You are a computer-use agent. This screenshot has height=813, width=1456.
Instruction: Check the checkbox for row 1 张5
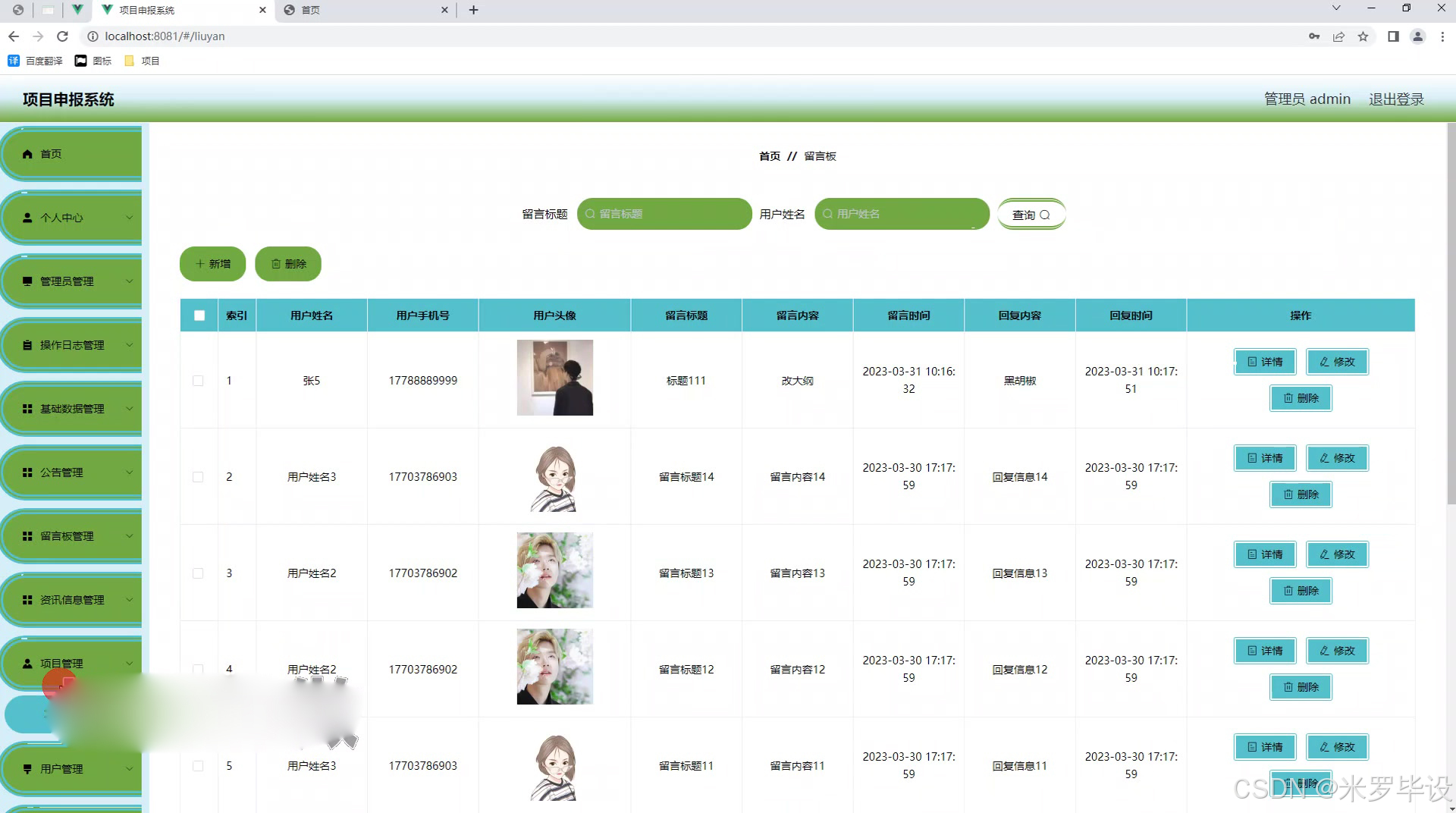pos(198,381)
